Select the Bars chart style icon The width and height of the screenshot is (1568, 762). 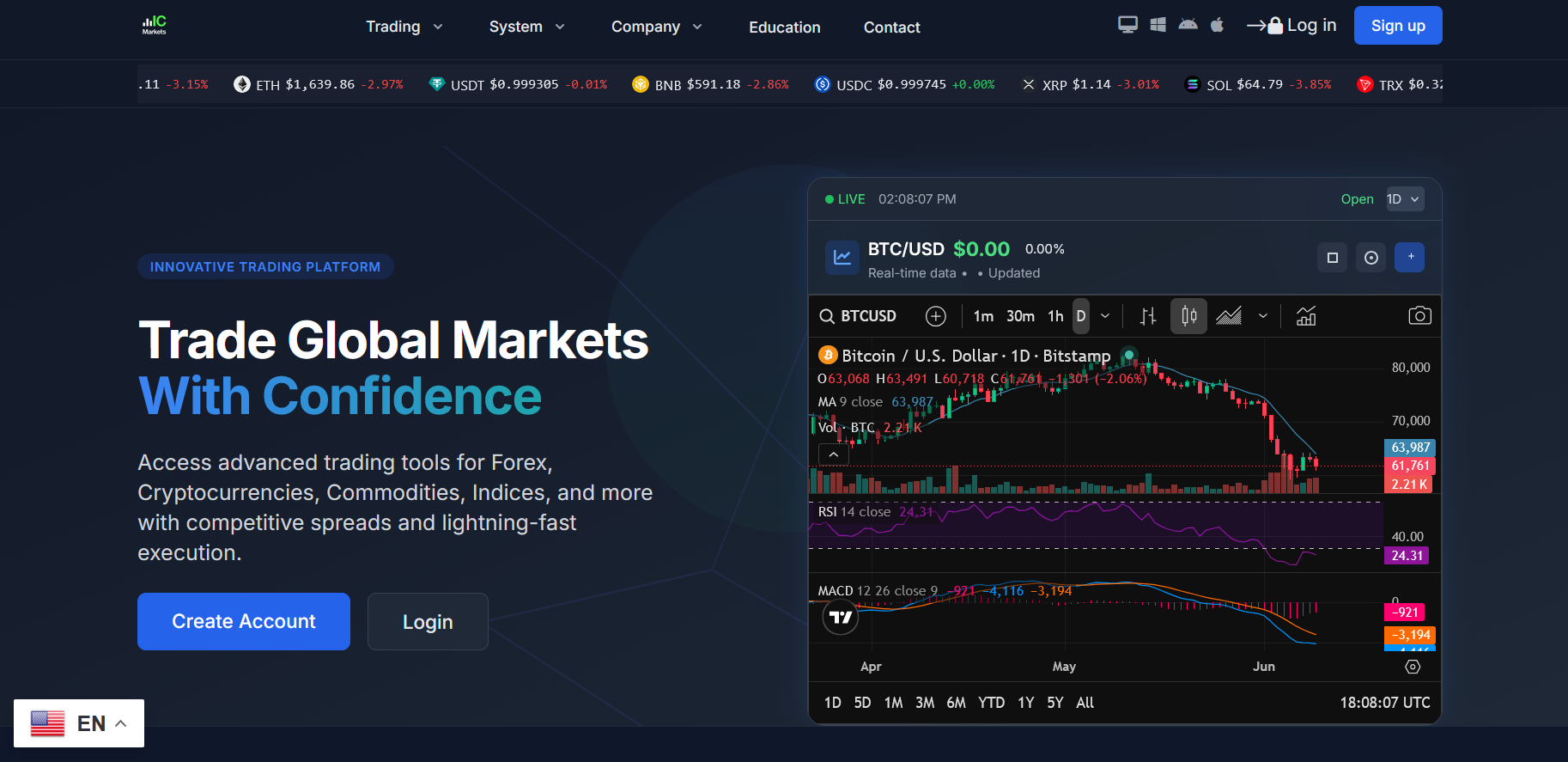coord(1148,316)
